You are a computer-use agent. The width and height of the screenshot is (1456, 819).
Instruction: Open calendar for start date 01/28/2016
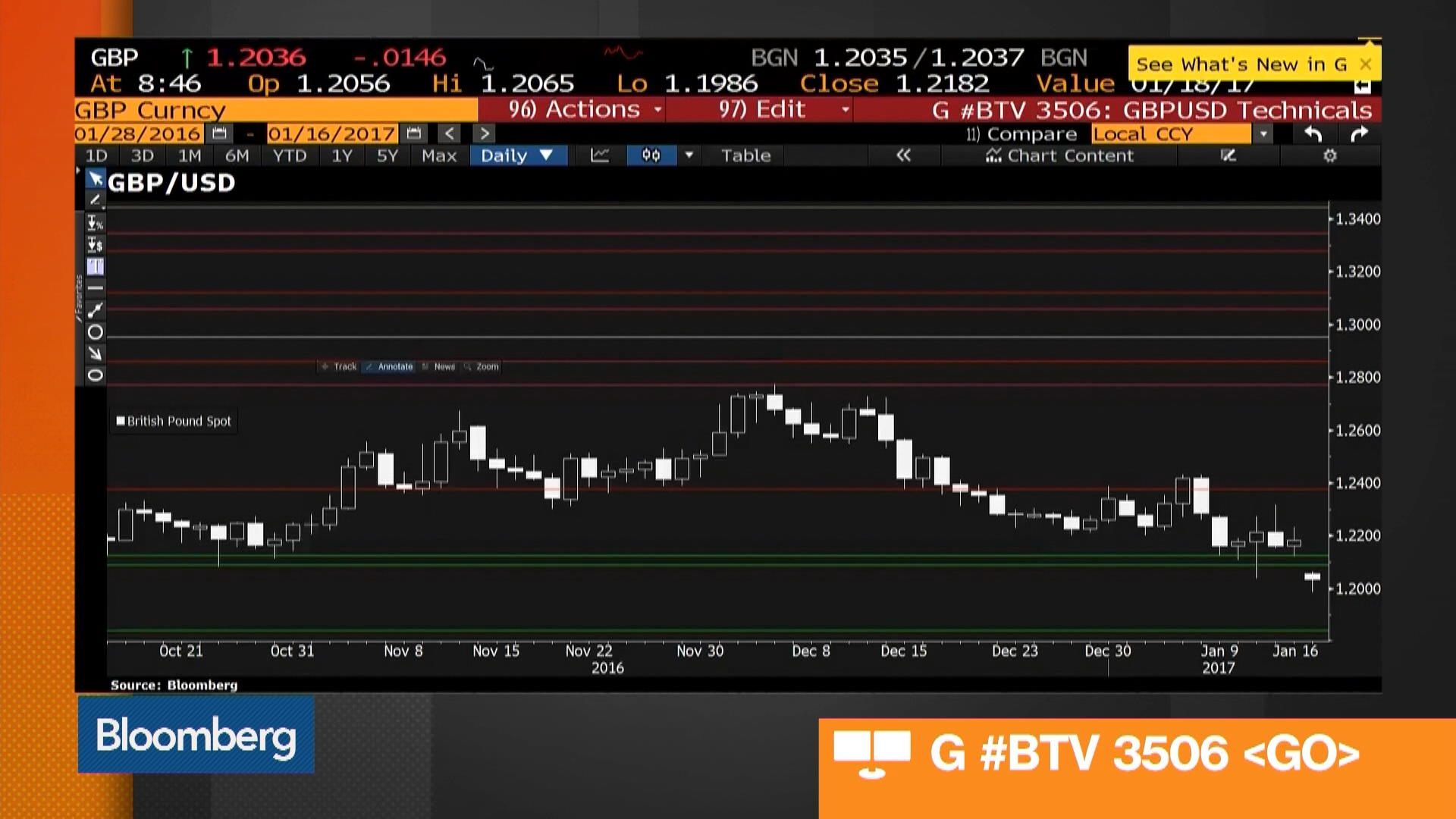(x=220, y=134)
